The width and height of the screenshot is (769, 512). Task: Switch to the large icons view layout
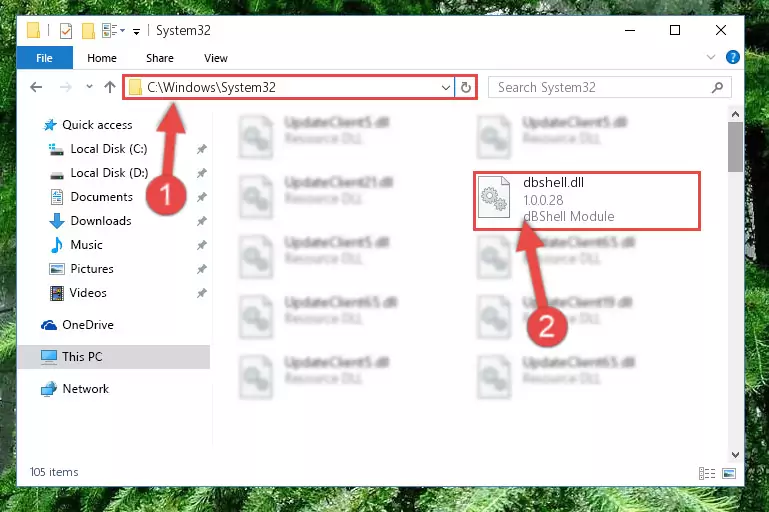click(x=729, y=473)
